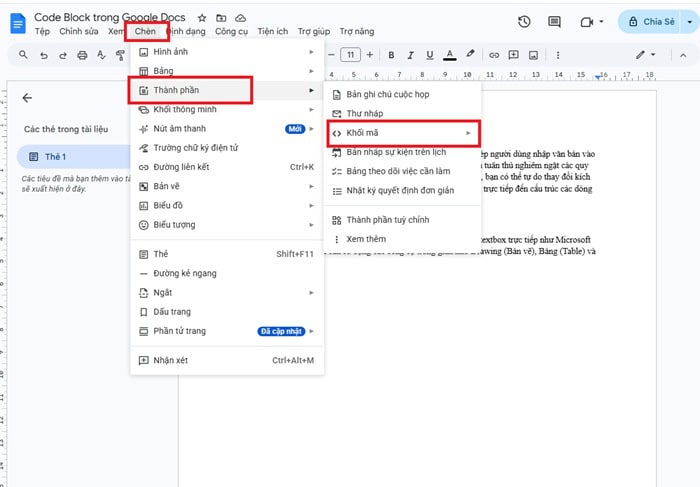Add a comment from toolbar
700x487 pixels.
513,55
